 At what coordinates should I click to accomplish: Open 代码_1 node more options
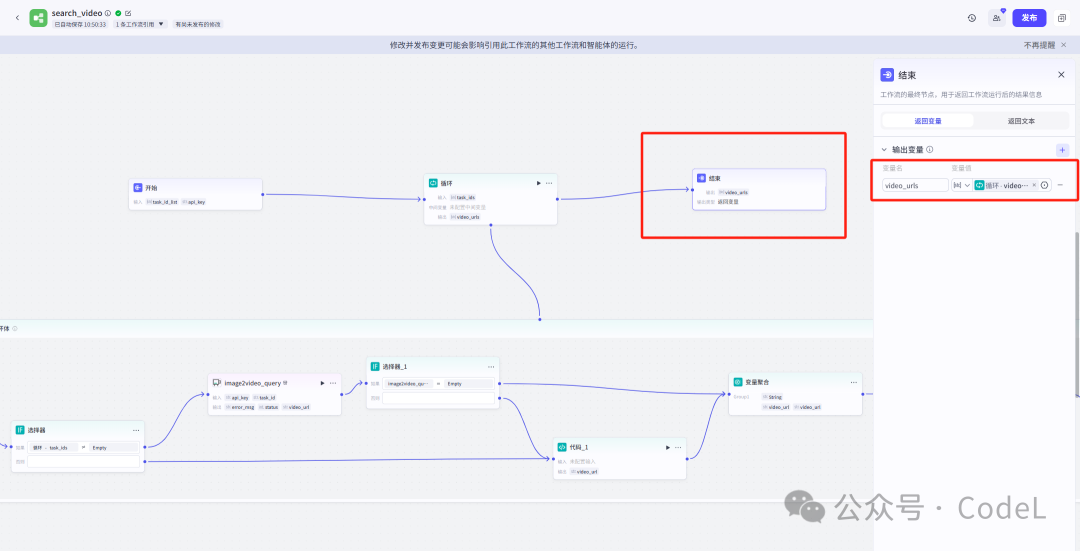click(678, 447)
